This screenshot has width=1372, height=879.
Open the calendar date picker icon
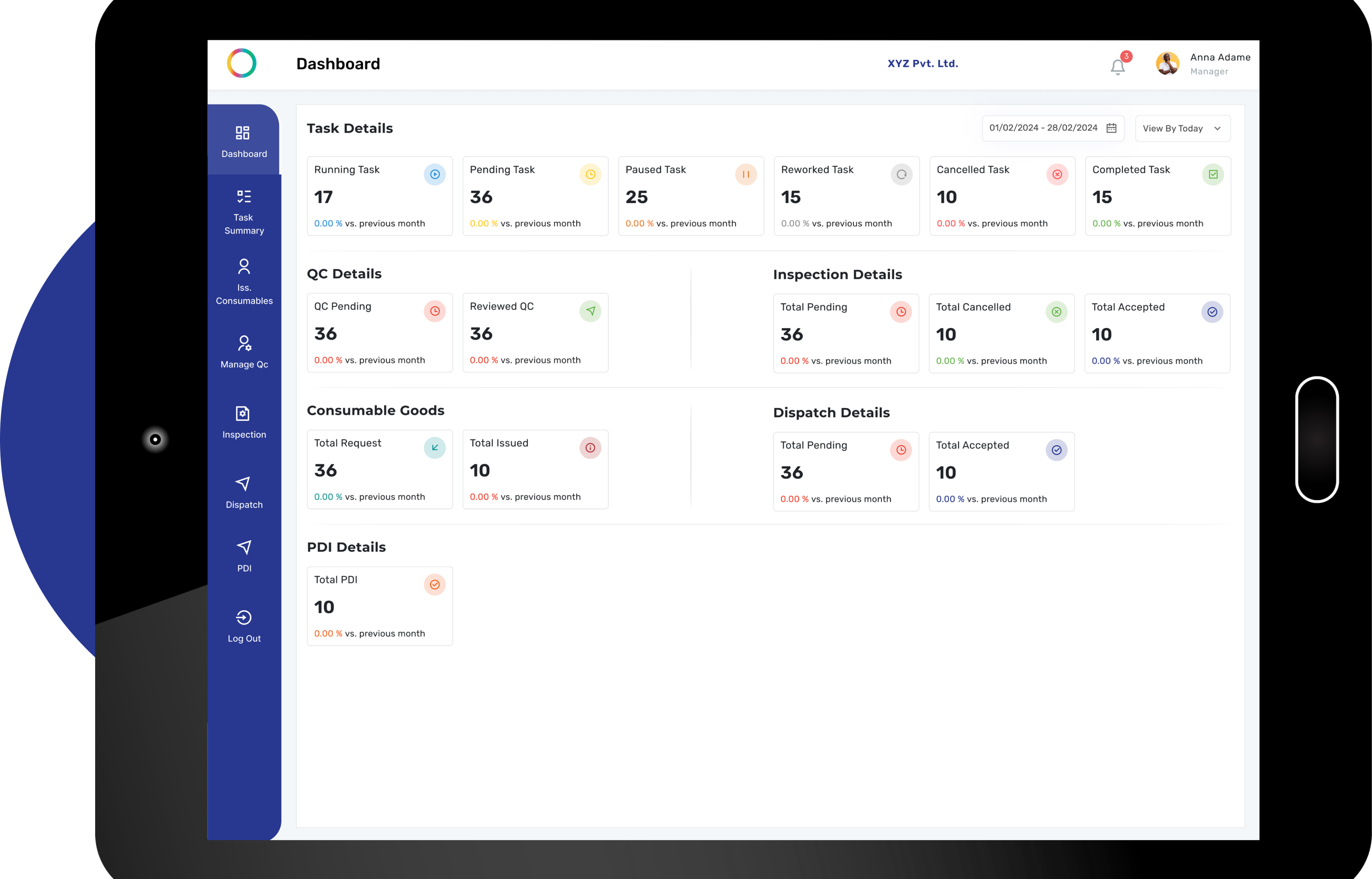(x=1111, y=128)
